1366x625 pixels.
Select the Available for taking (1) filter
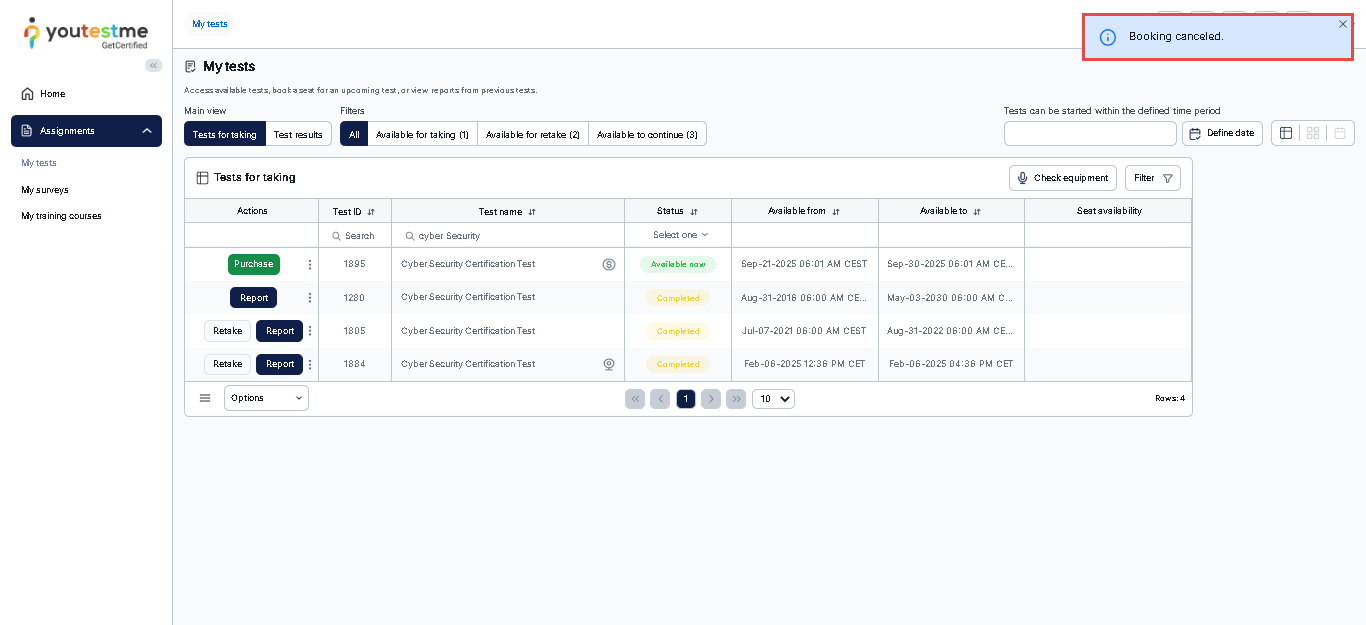pyautogui.click(x=422, y=134)
